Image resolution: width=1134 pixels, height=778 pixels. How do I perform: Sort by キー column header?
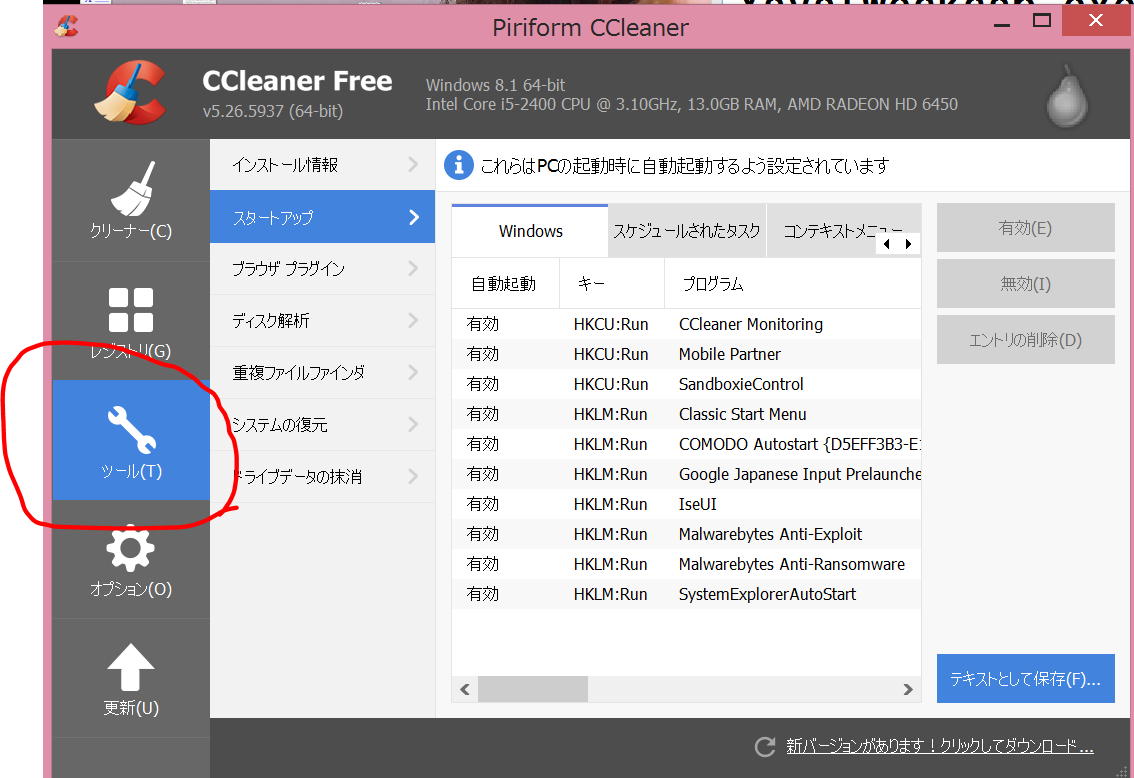point(612,283)
